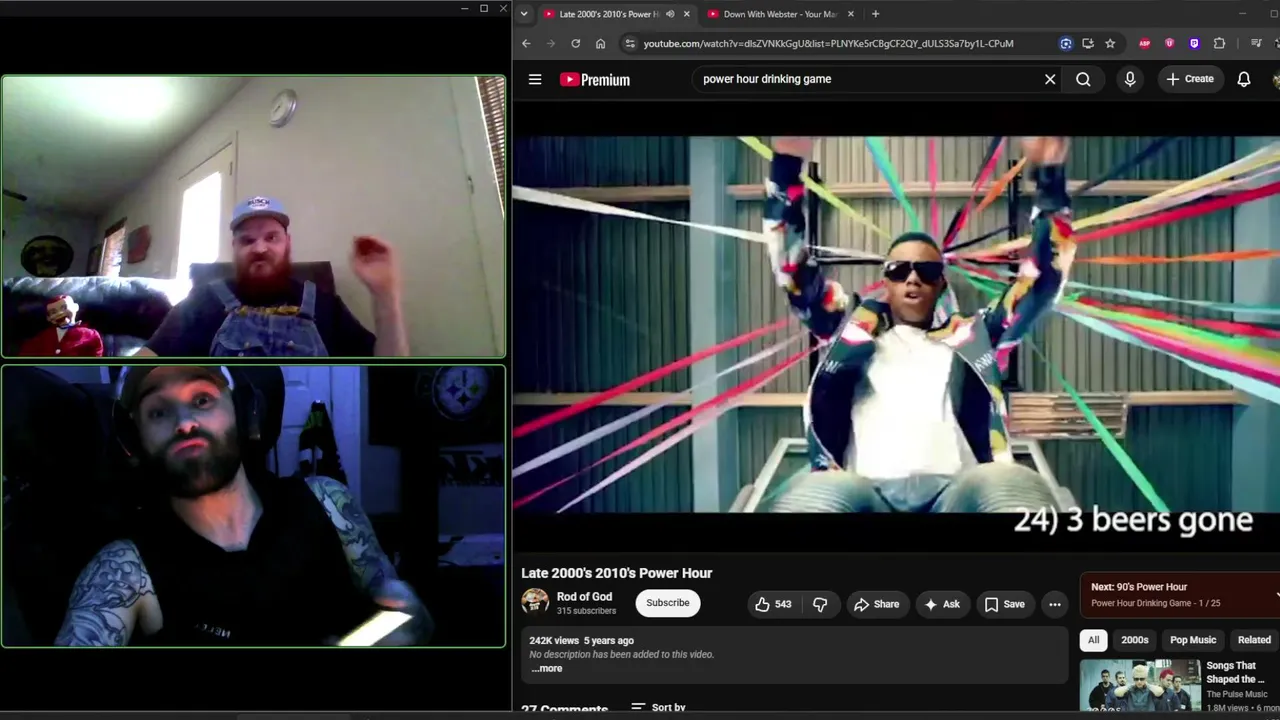Go to YouTube Premium home via logo
The width and height of the screenshot is (1280, 720).
click(595, 80)
